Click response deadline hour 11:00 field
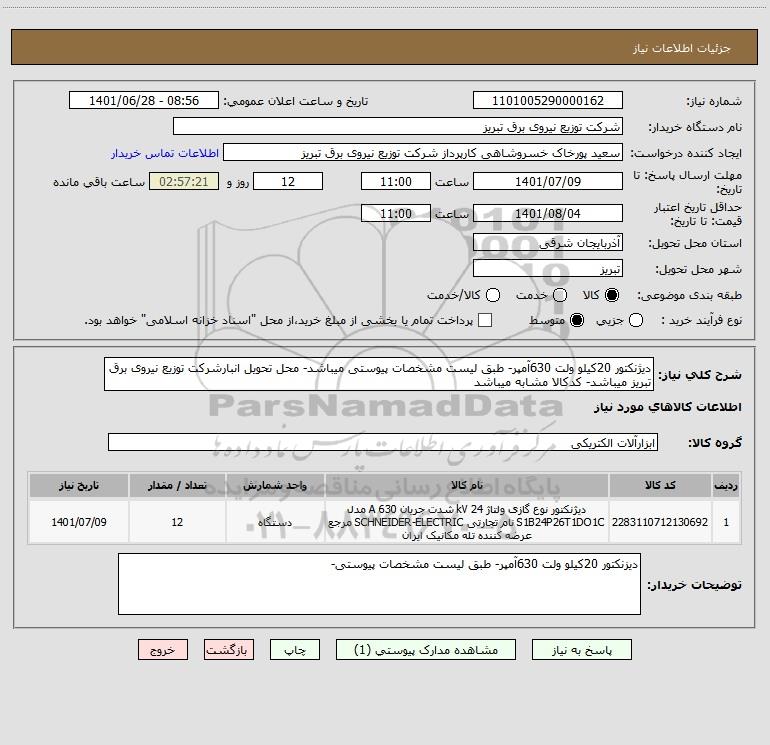The height and width of the screenshot is (745, 770). point(396,181)
